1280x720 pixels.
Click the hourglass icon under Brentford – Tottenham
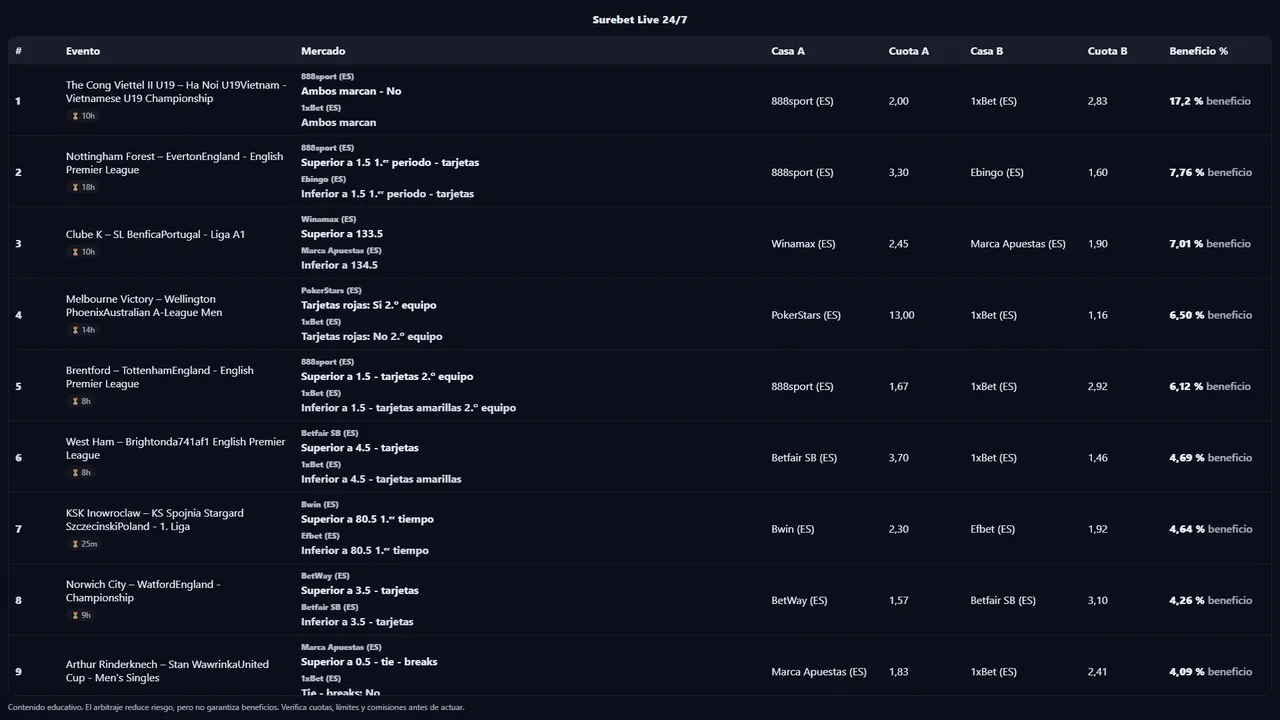74,402
